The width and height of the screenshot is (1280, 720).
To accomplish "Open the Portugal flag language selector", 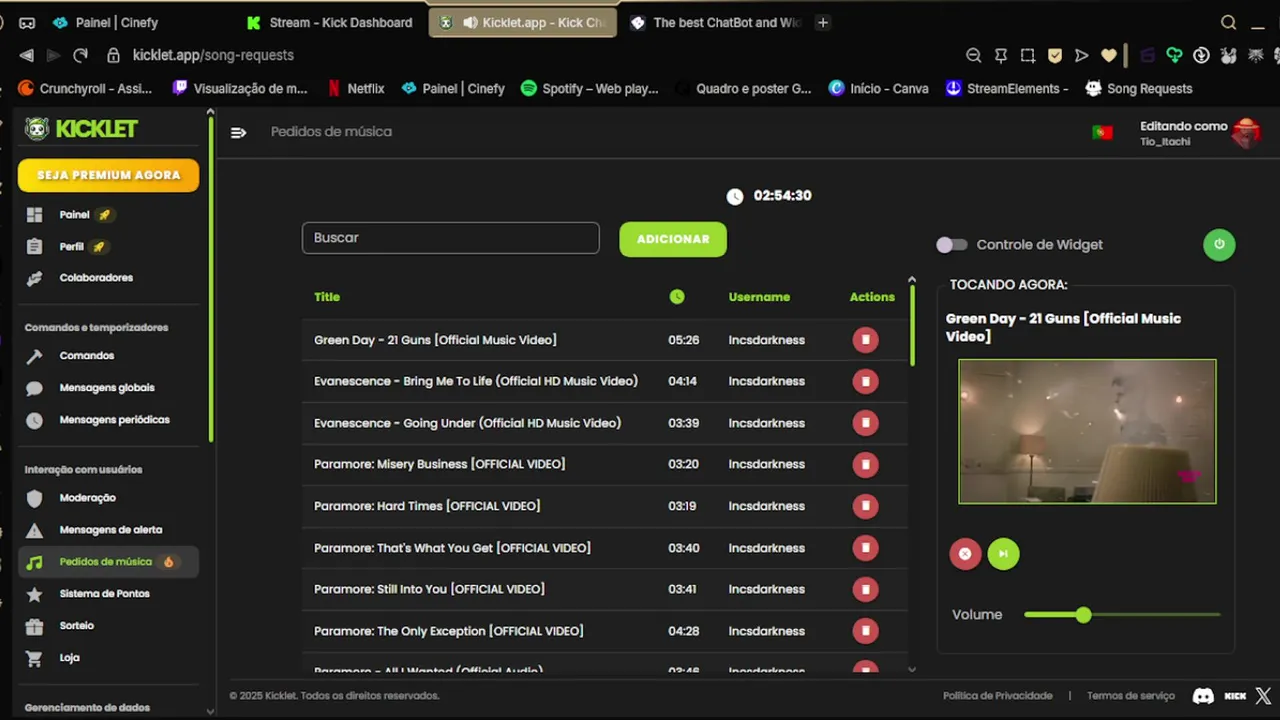I will coord(1102,132).
